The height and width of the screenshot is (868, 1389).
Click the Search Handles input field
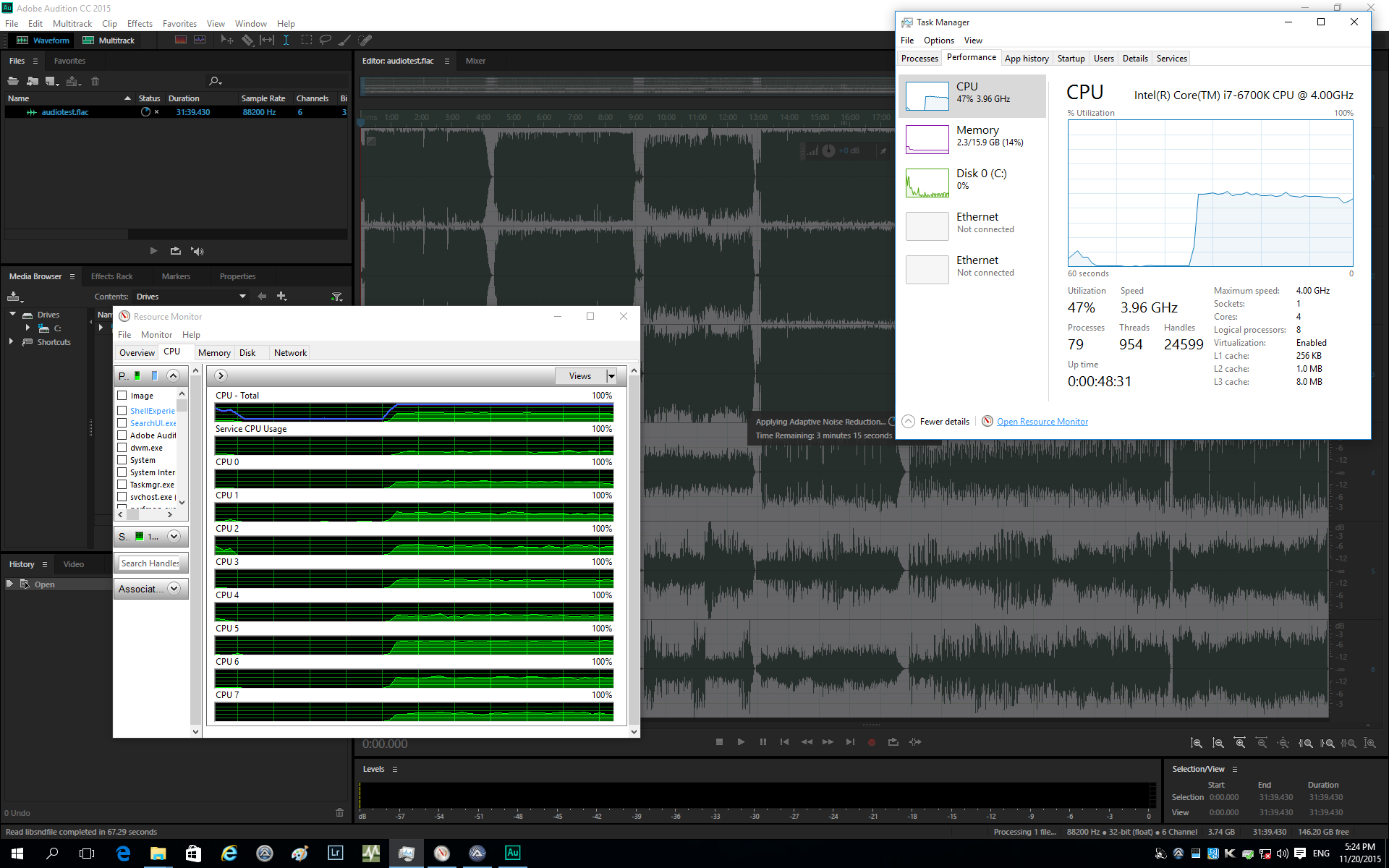[x=150, y=563]
